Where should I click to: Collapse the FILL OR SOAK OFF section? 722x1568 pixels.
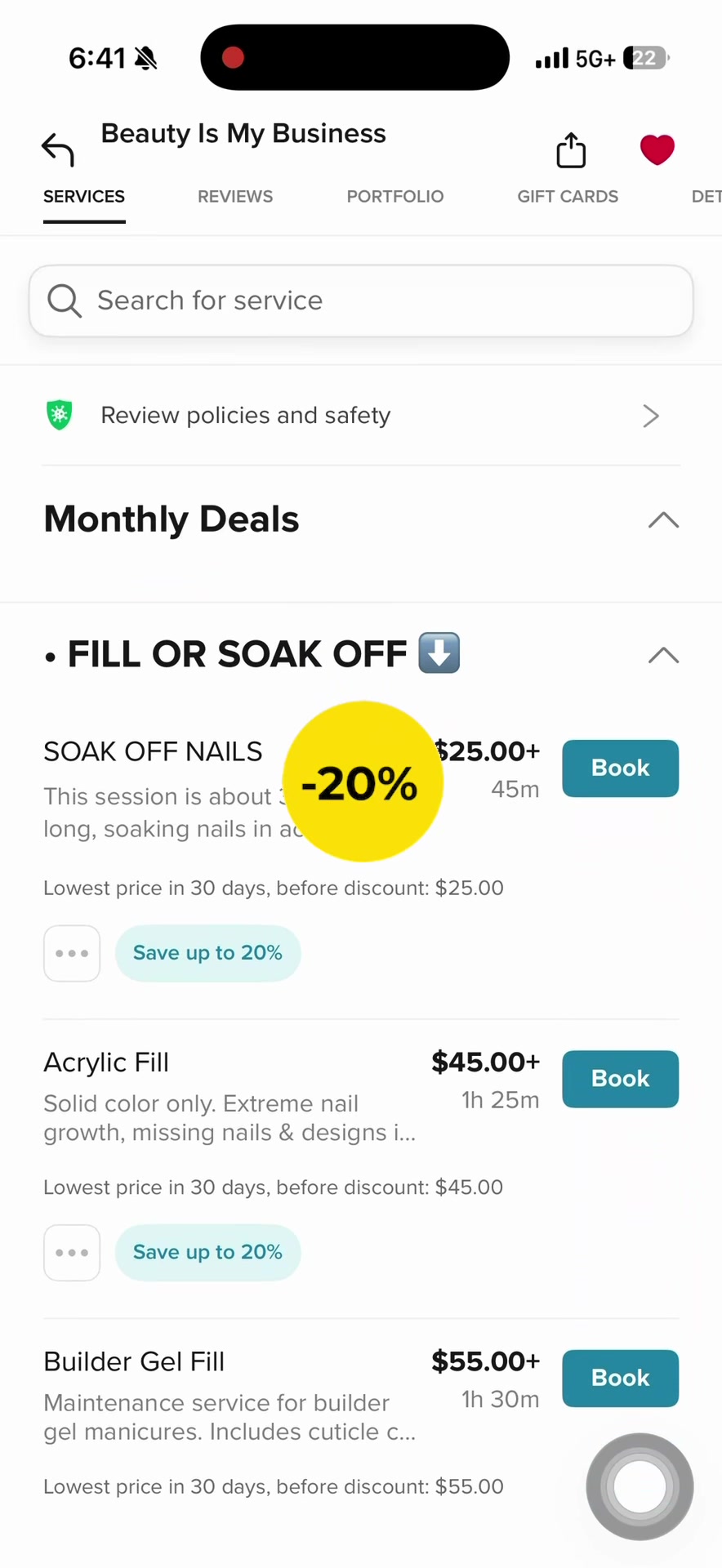663,655
